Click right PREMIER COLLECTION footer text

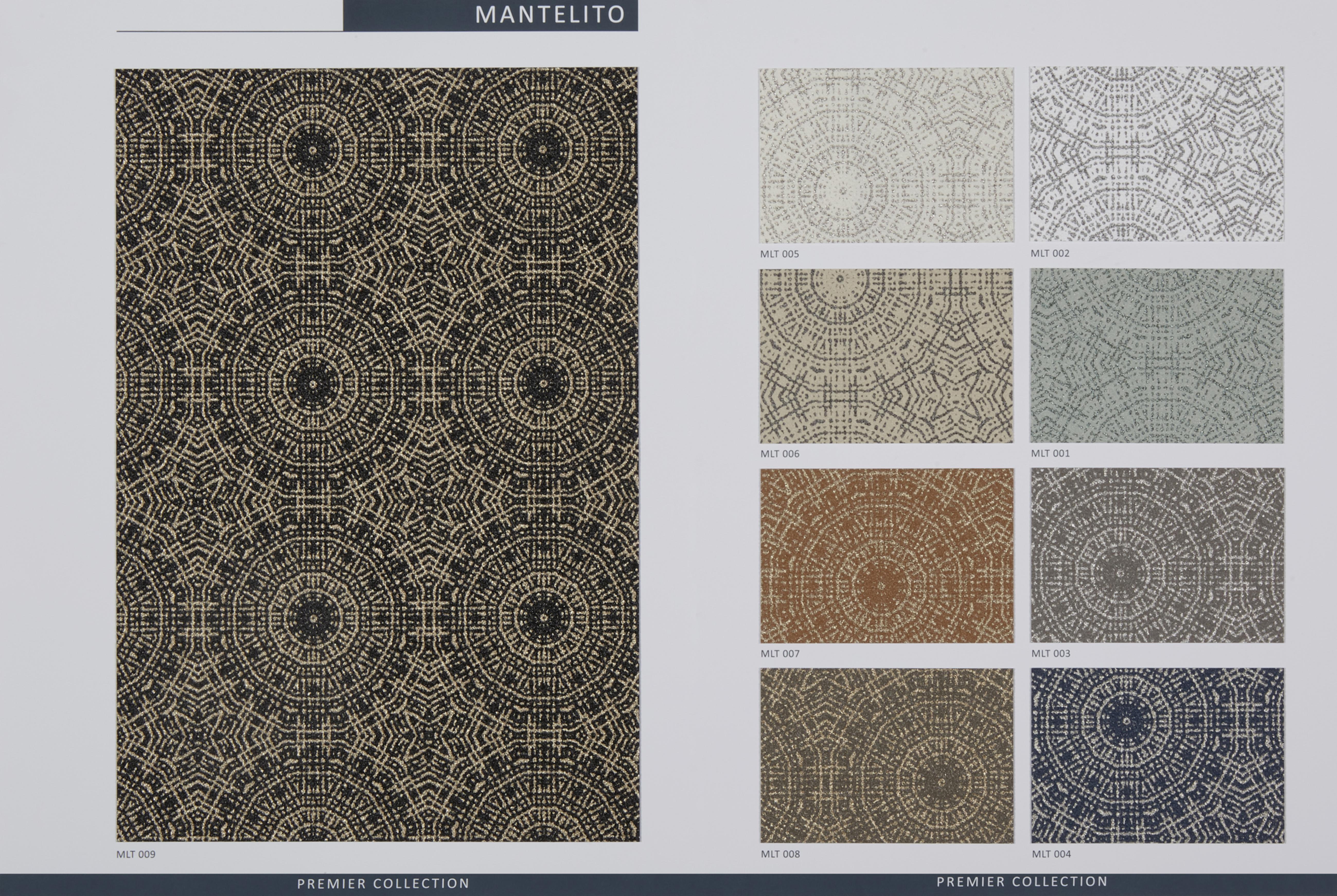(1022, 882)
